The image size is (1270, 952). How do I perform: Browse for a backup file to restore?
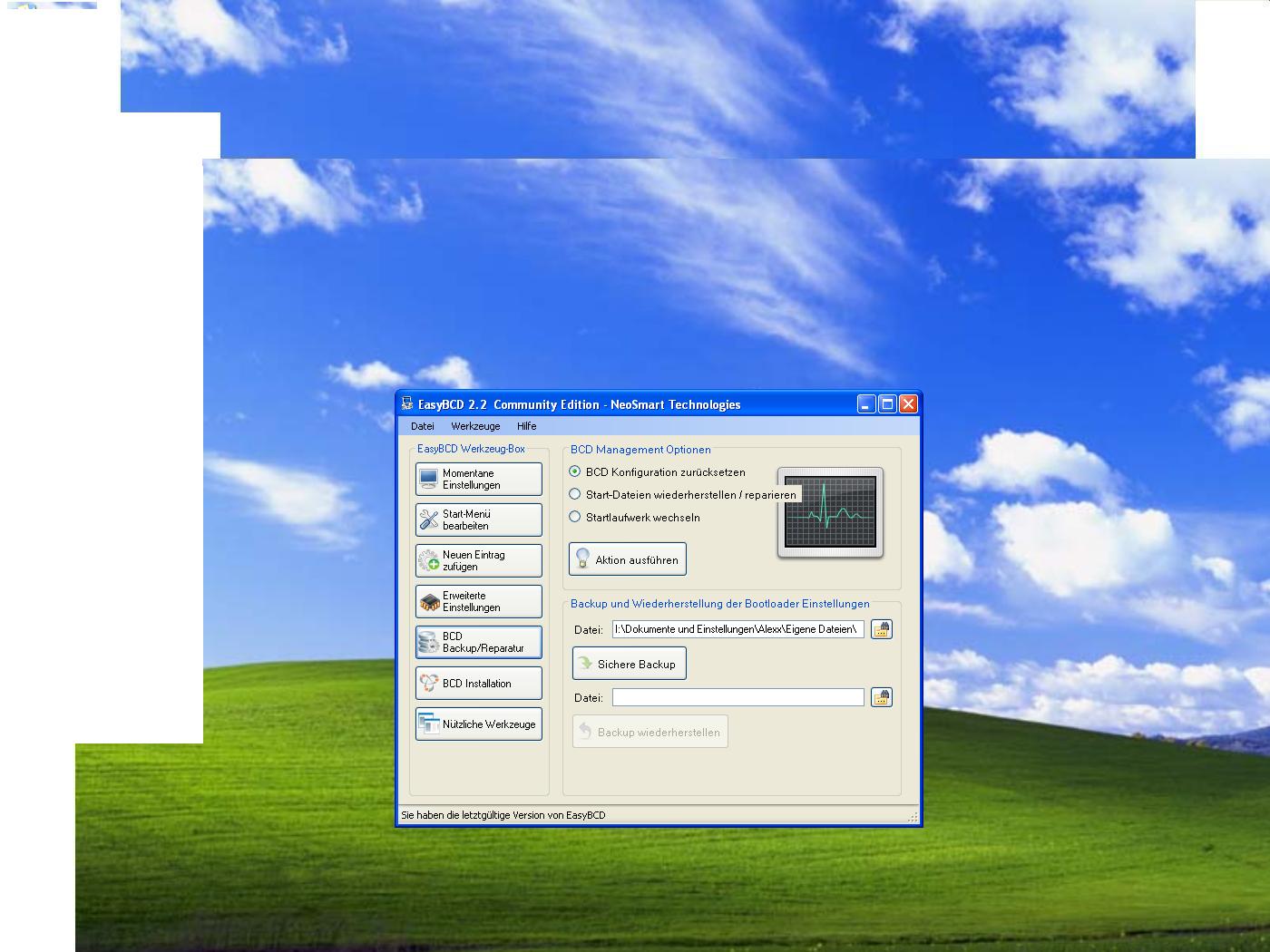click(882, 697)
